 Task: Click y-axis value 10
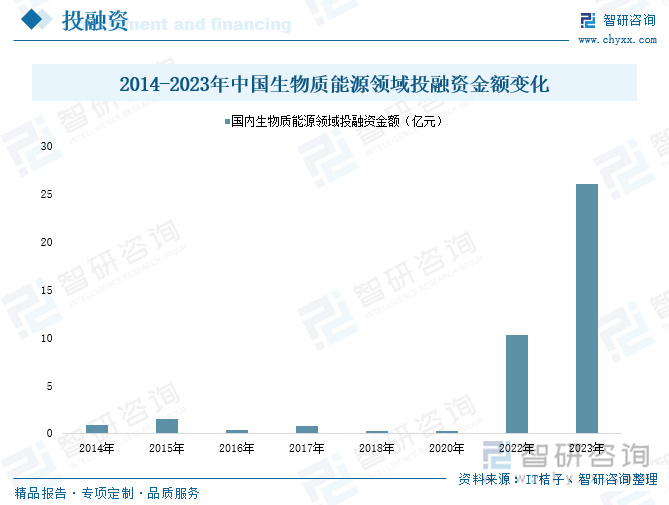pos(47,338)
